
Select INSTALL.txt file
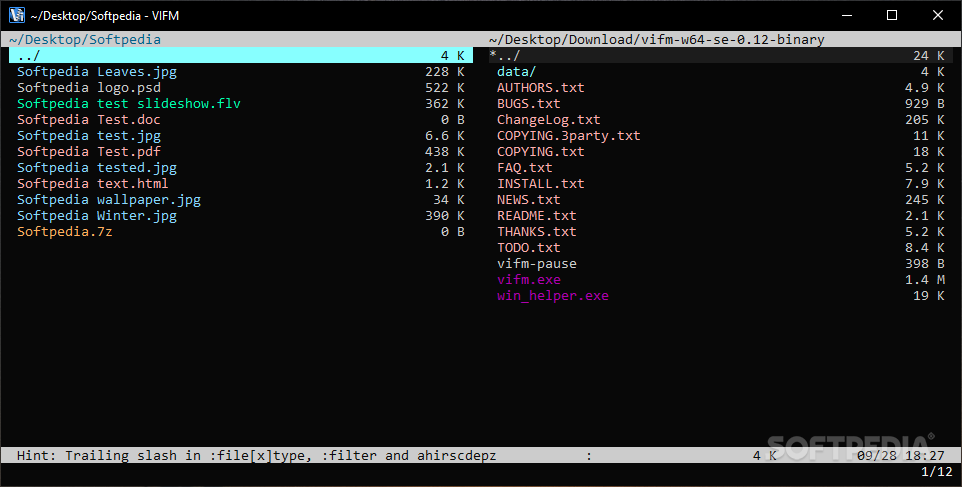(x=541, y=183)
